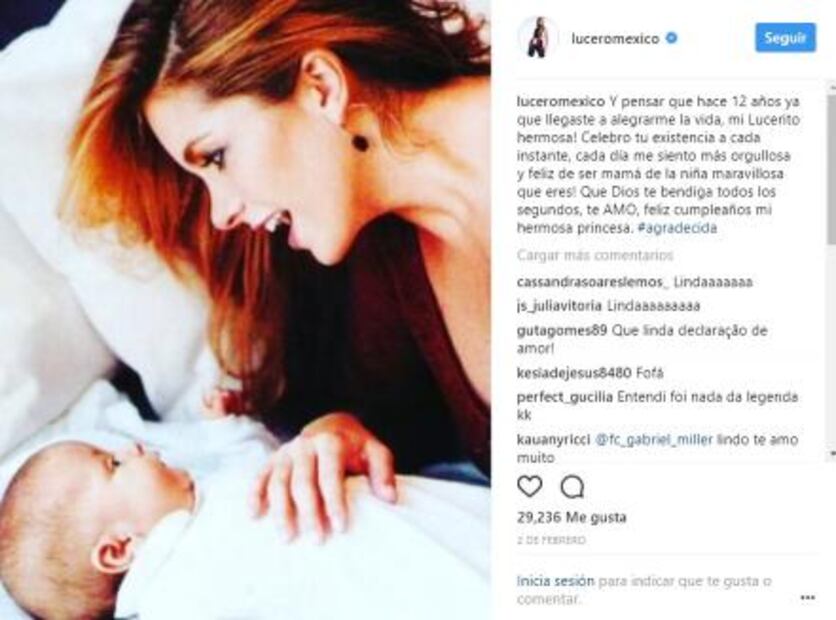Viewport: 836px width, 620px height.
Task: Click the verified badge next to luceromexico
Action: coord(672,38)
